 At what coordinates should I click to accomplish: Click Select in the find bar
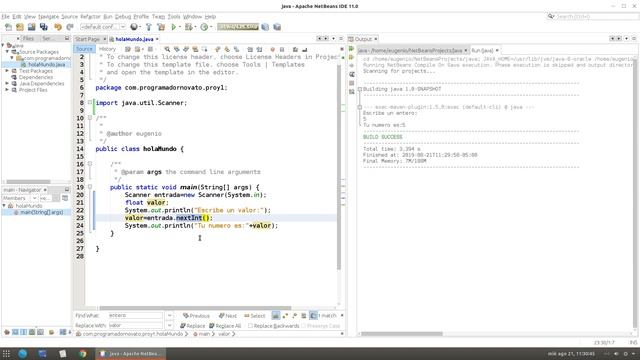click(255, 316)
